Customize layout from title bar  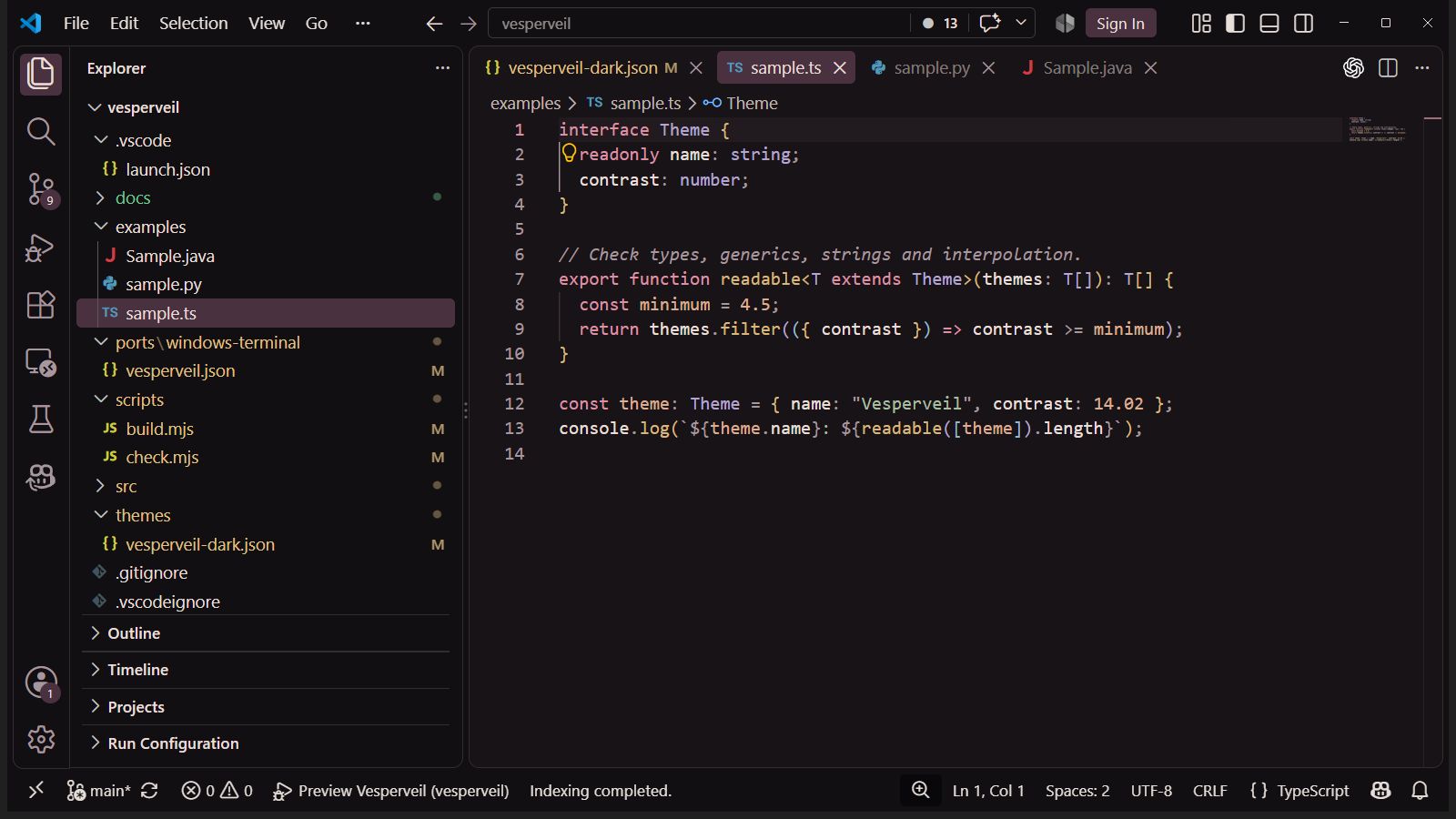click(x=1201, y=24)
